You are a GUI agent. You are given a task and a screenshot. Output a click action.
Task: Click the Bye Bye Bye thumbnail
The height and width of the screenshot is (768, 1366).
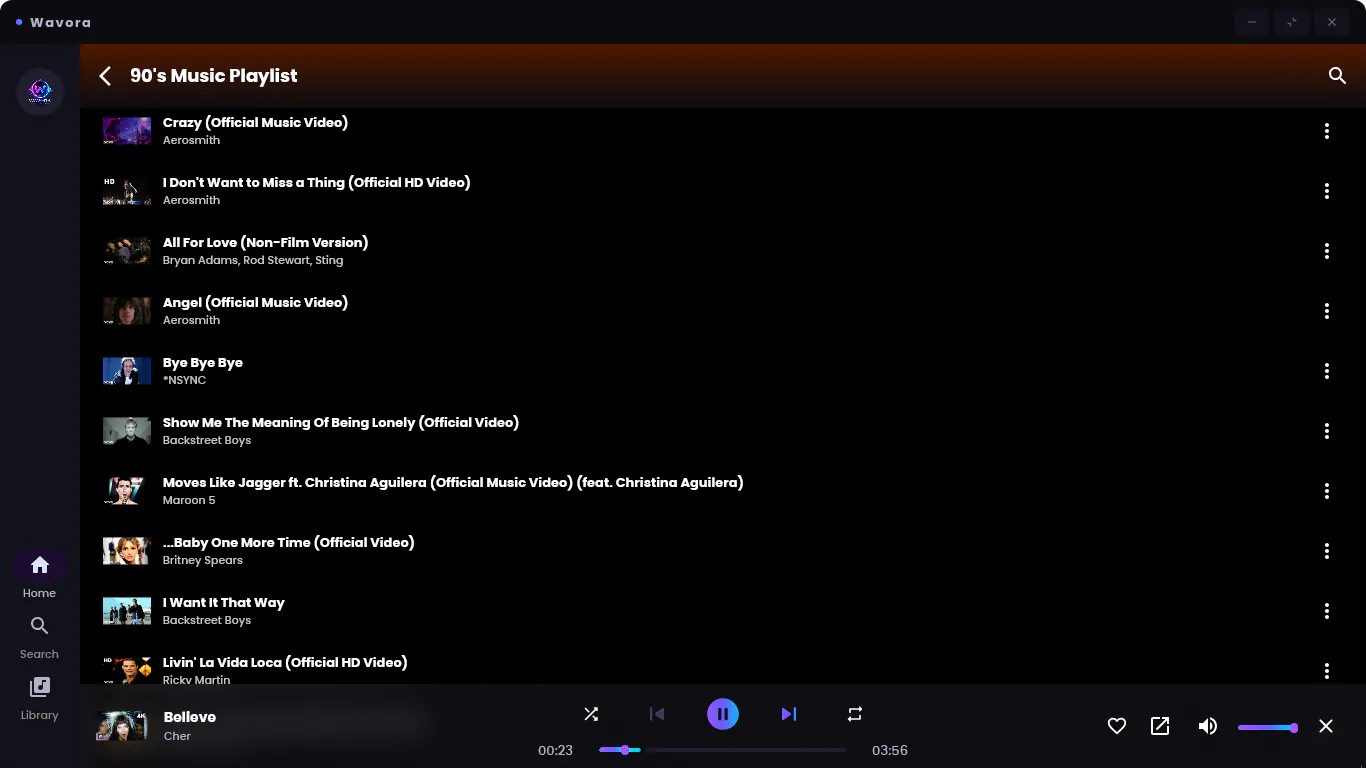127,371
